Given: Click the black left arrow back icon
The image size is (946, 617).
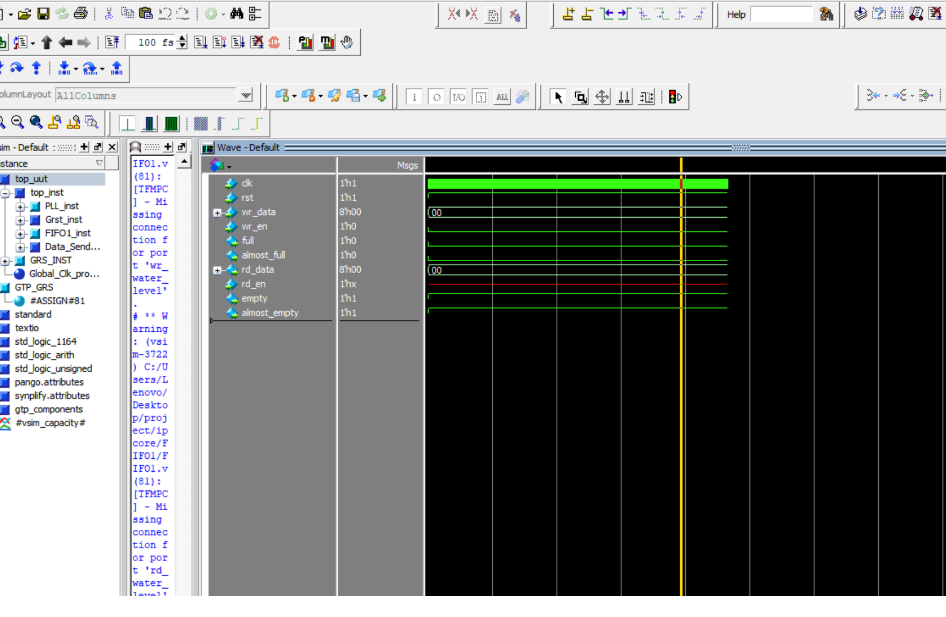Looking at the screenshot, I should point(65,42).
